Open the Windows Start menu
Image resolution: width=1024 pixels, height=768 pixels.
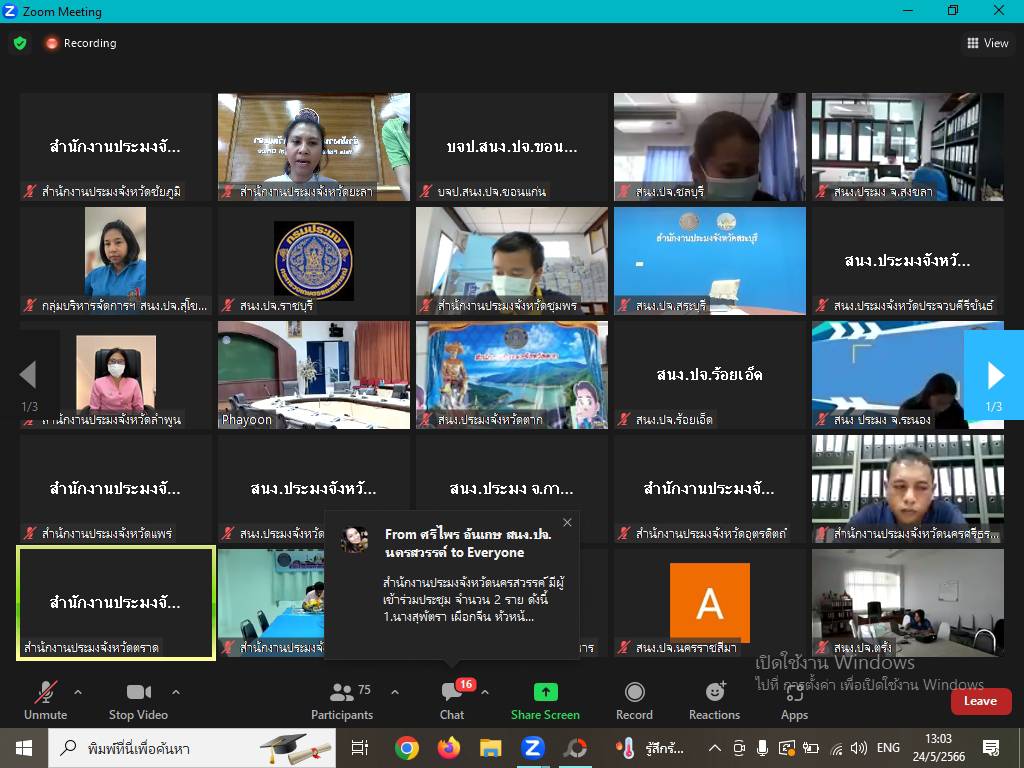(x=24, y=748)
